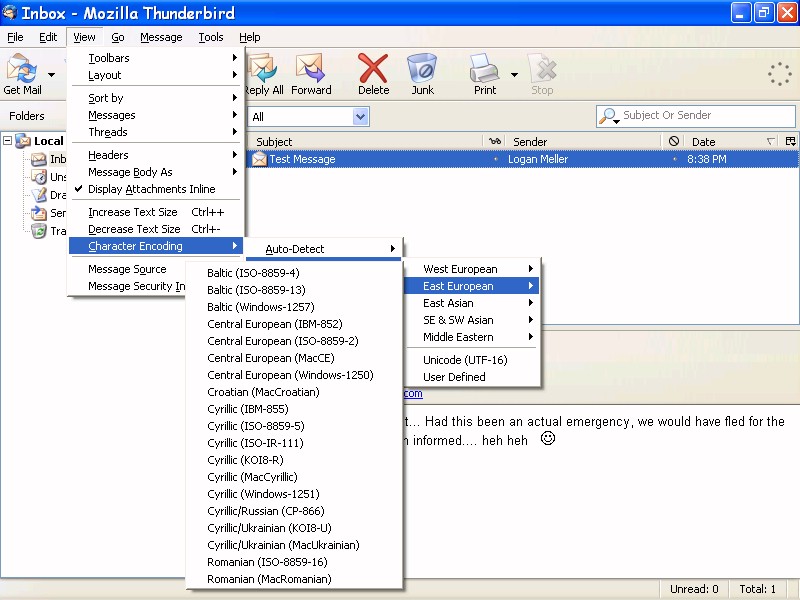800x600 pixels.
Task: Expand the Toolbars submenu
Action: click(156, 58)
